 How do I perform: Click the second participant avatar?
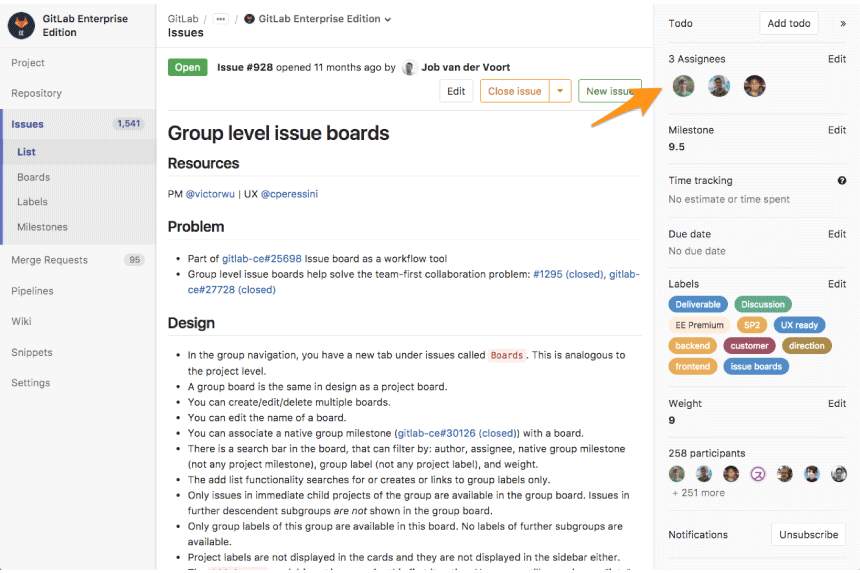pyautogui.click(x=704, y=474)
